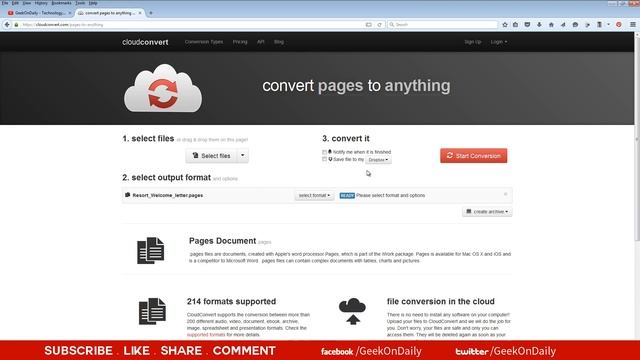The height and width of the screenshot is (360, 640).
Task: Click the chat bubble icon in toolbar
Action: tap(575, 24)
